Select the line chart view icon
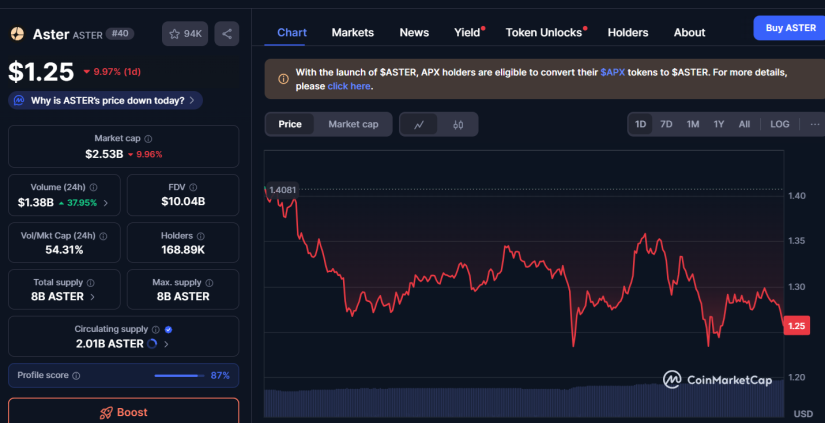Viewport: 825px width, 423px height. [419, 125]
